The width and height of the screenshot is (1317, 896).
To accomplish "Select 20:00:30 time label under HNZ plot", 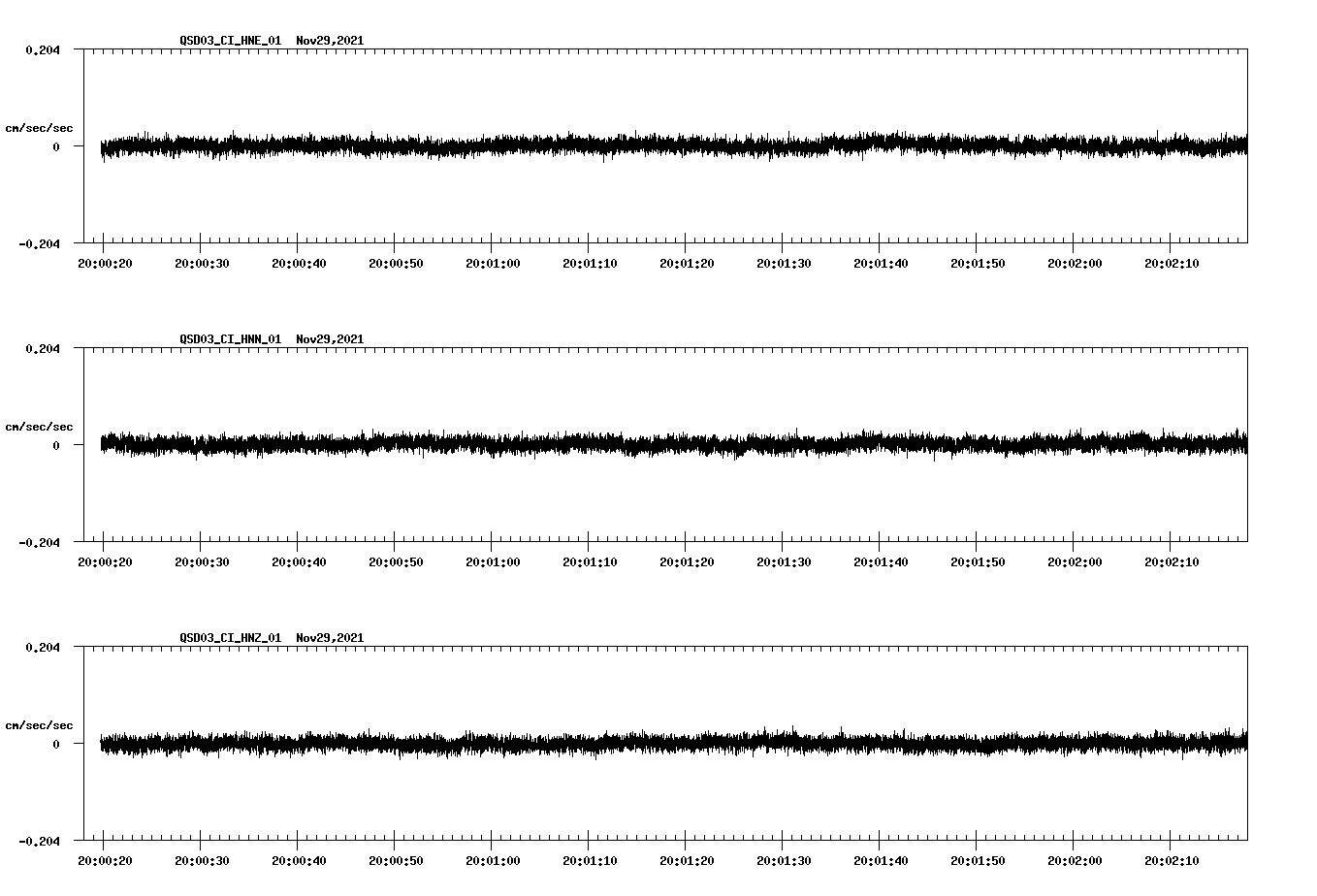I will click(x=202, y=861).
